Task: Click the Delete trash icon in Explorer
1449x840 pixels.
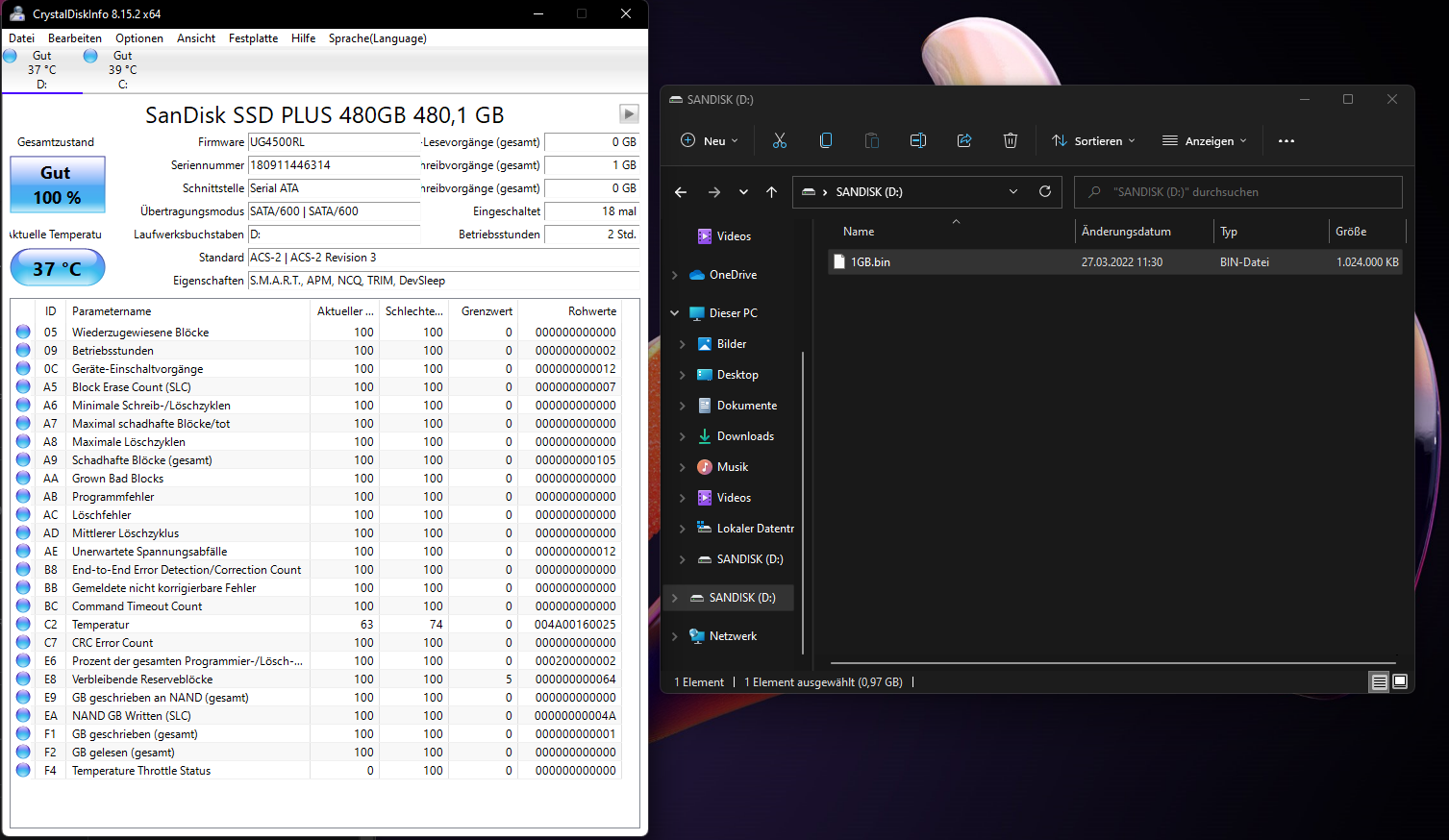Action: pos(1011,140)
